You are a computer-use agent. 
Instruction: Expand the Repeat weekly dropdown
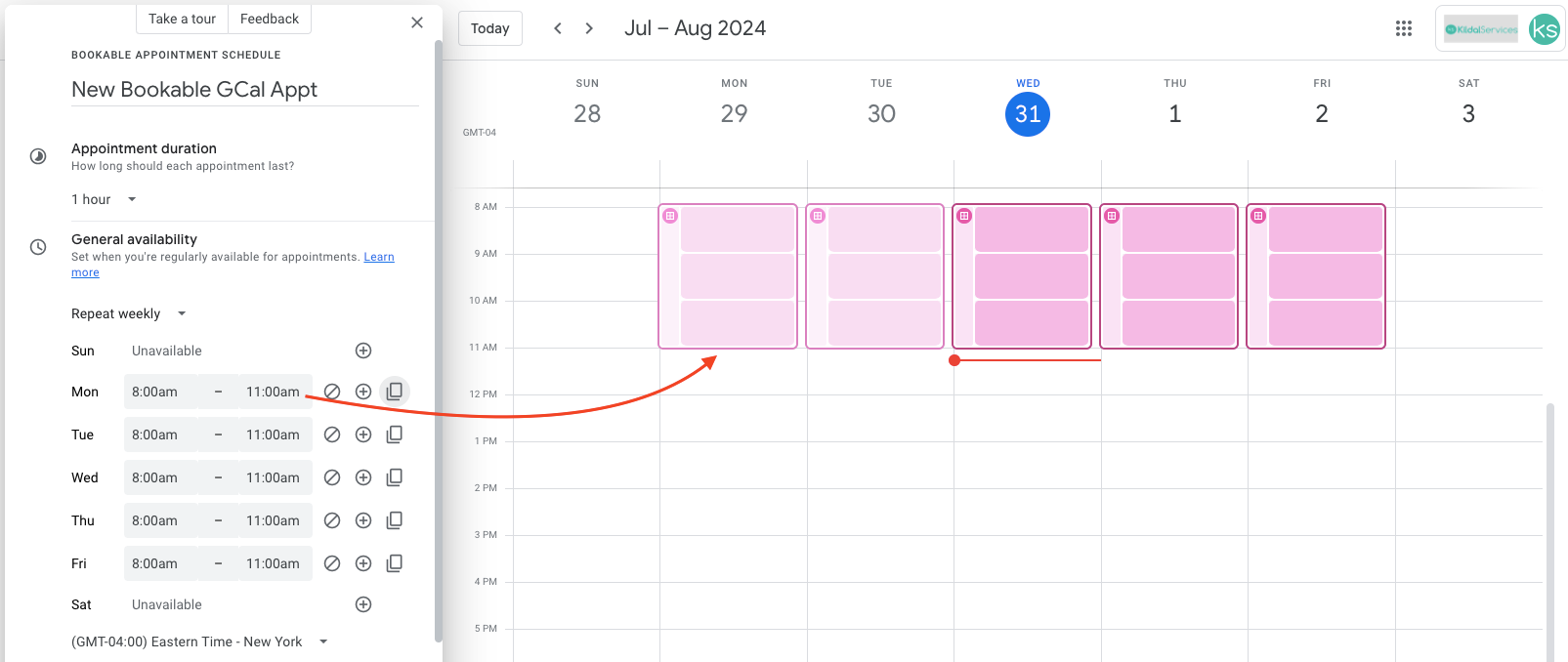128,313
